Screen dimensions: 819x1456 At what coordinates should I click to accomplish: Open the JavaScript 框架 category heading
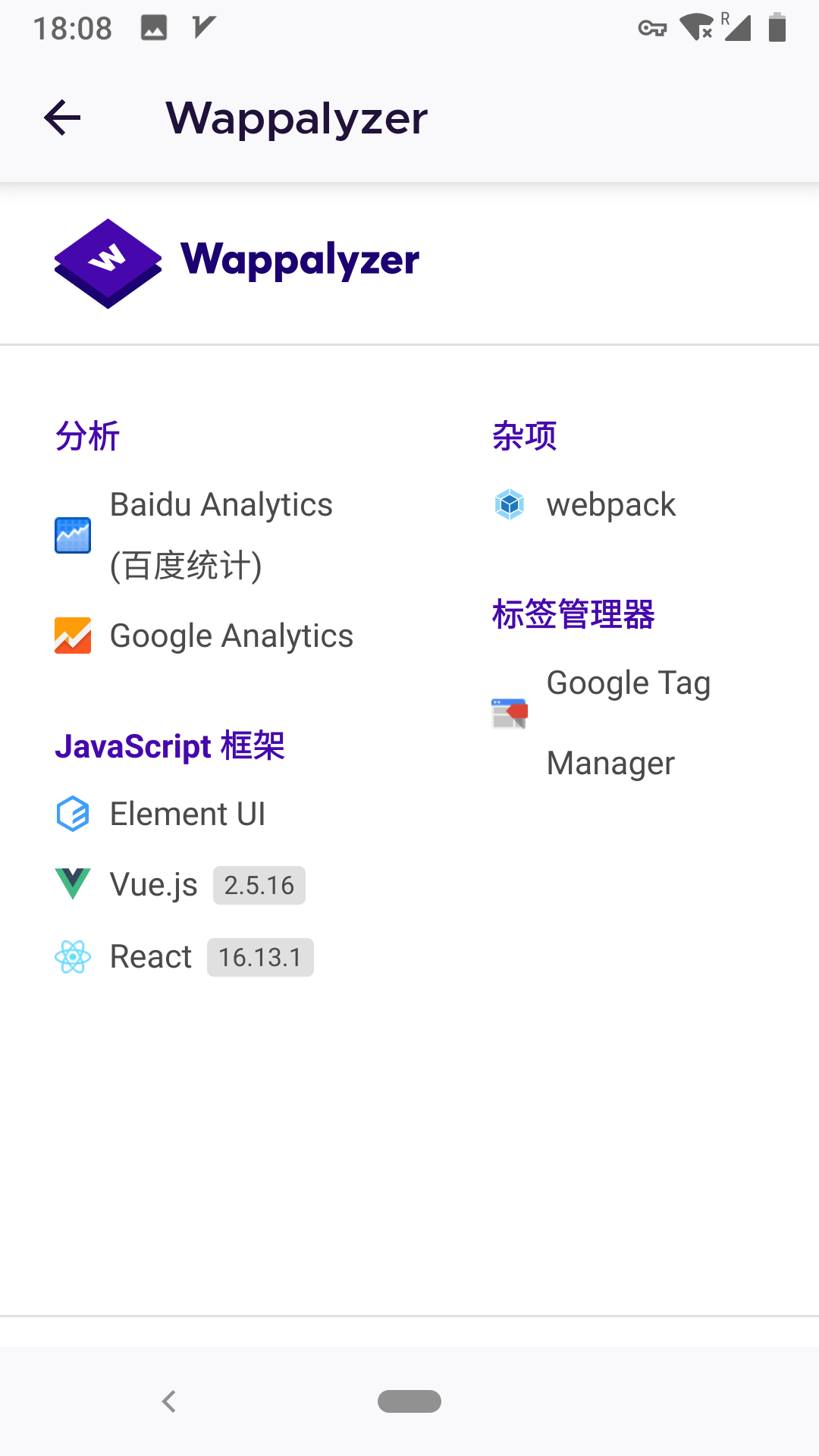click(170, 746)
